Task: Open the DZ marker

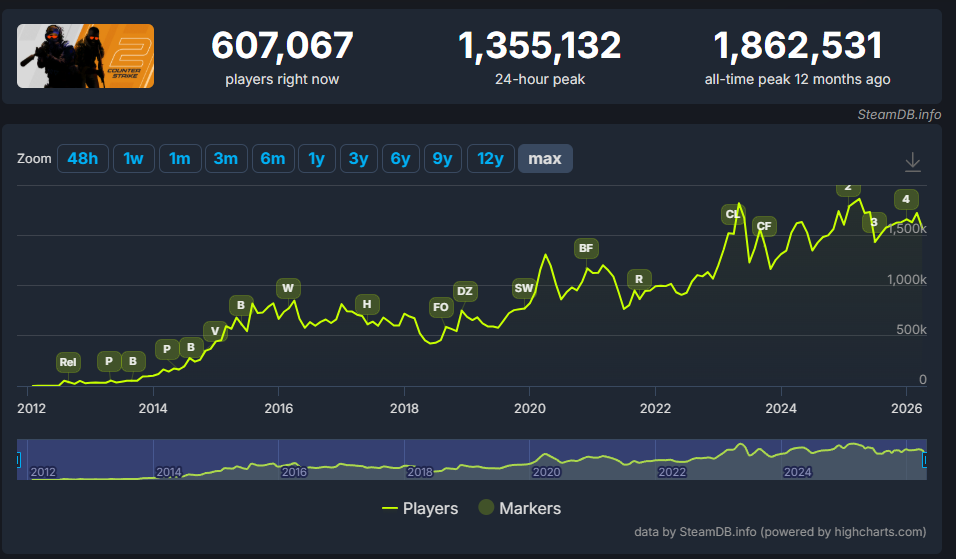Action: (465, 291)
